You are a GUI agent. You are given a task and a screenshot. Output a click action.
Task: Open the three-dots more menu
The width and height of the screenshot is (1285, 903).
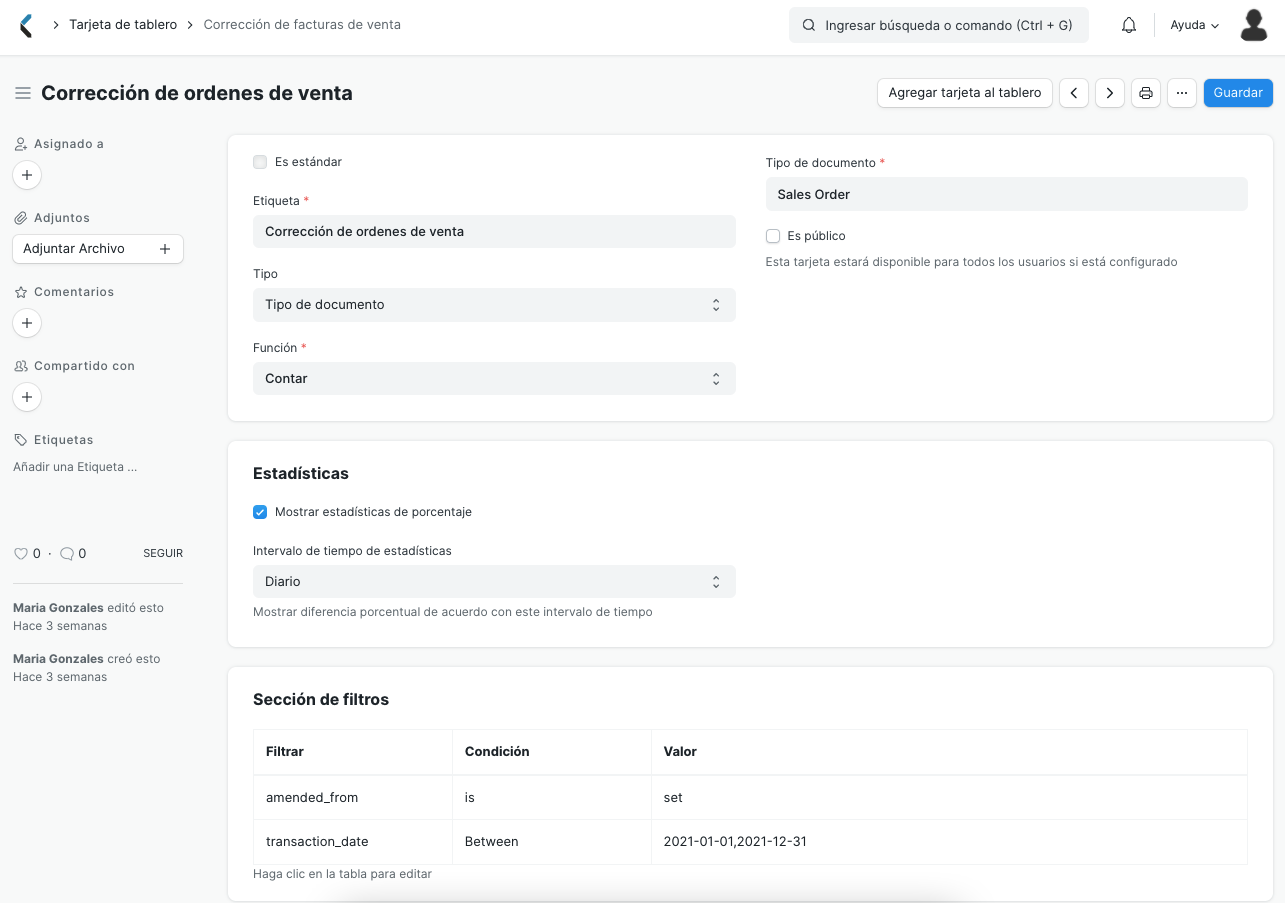pos(1182,93)
